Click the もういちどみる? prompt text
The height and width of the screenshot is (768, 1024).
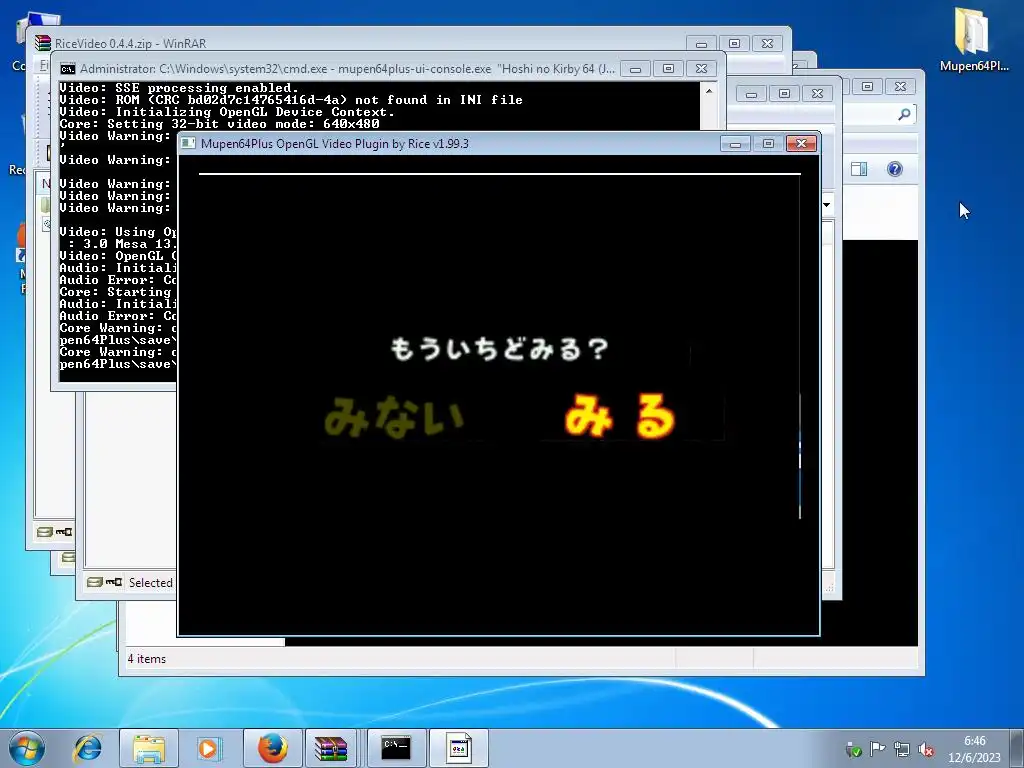coord(500,349)
